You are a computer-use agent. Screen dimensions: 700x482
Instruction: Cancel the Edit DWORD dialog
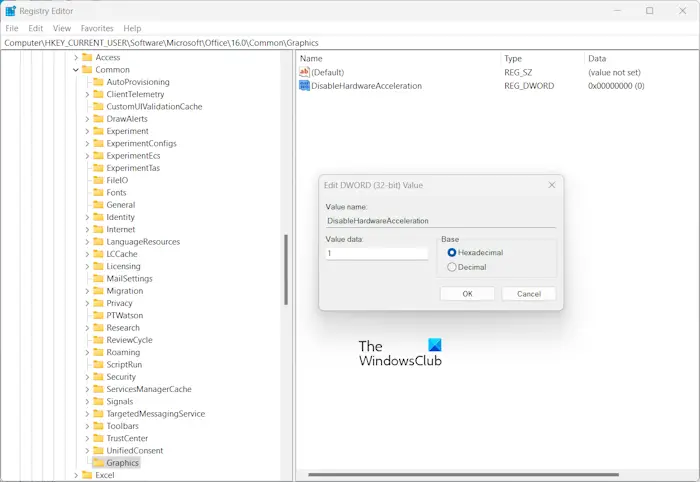pyautogui.click(x=529, y=294)
